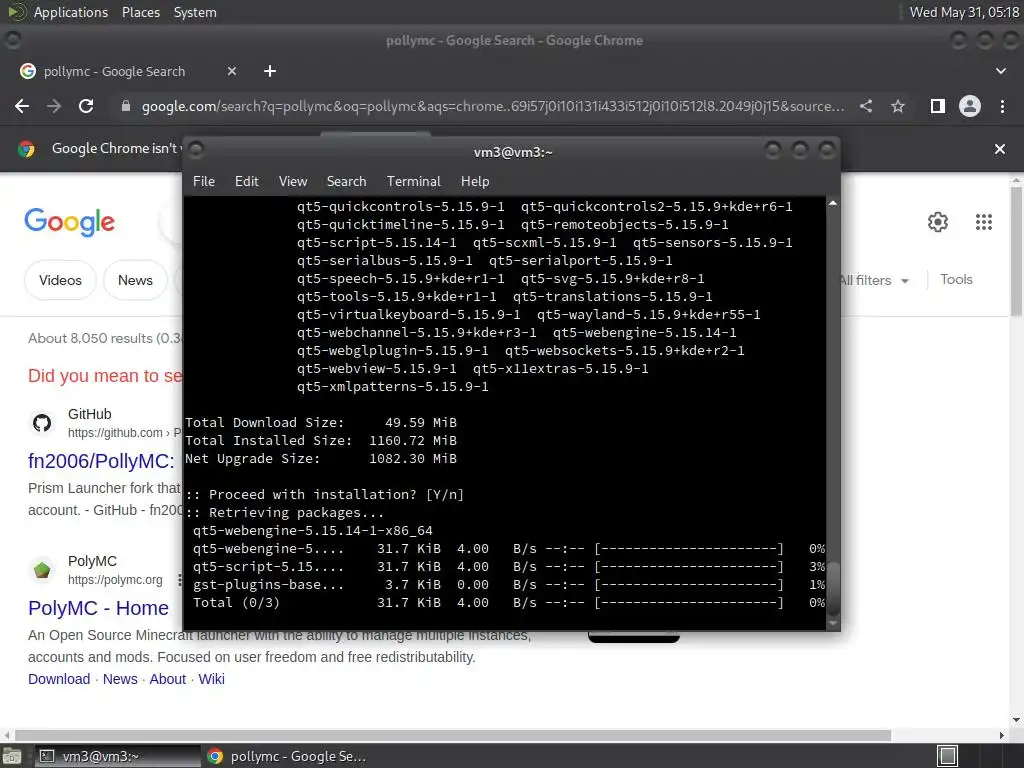Switch to pollymc Chrome taskbar button

coord(286,756)
